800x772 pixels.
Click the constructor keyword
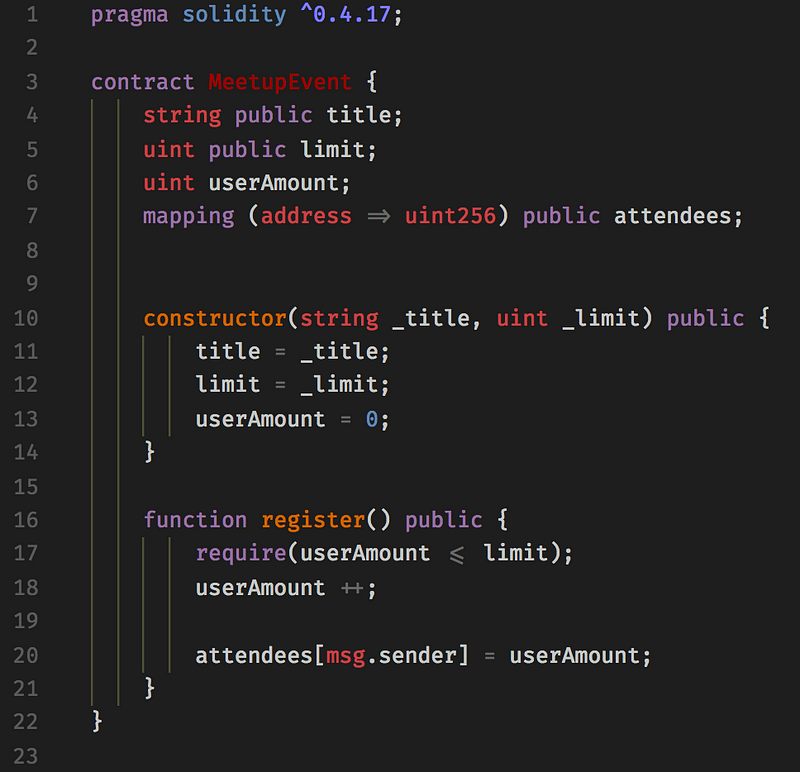[215, 318]
